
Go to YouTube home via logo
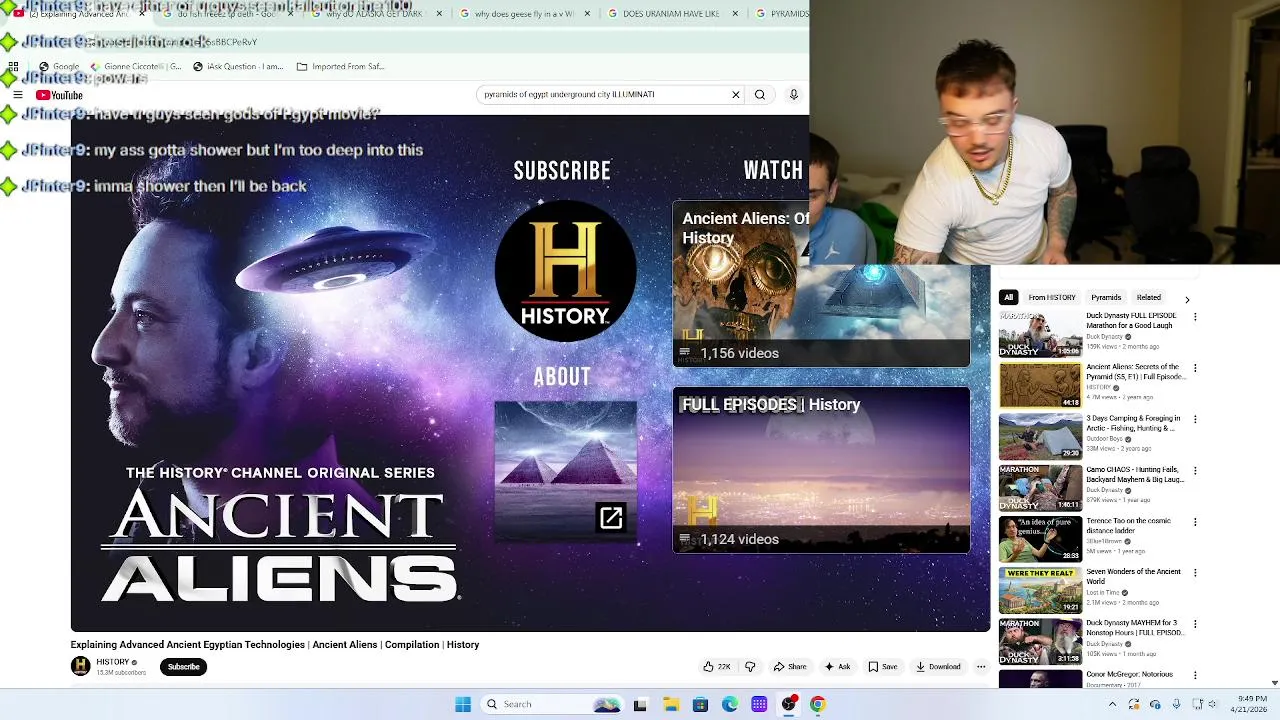pos(59,95)
